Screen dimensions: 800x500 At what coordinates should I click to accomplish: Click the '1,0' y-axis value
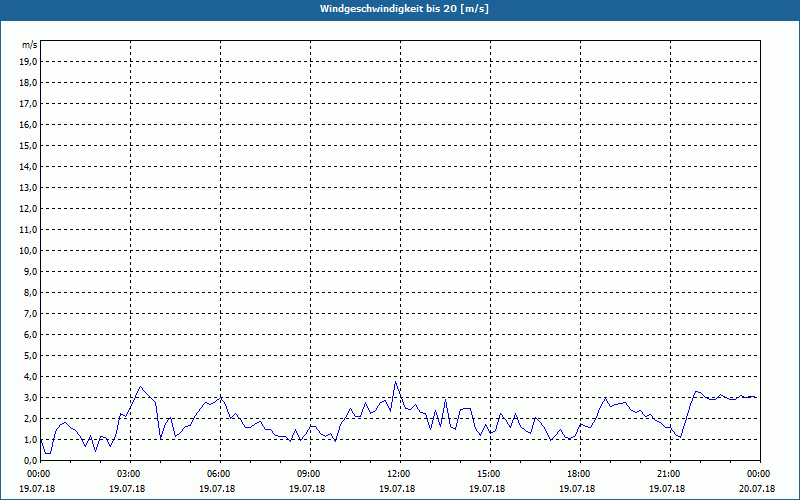[30, 439]
